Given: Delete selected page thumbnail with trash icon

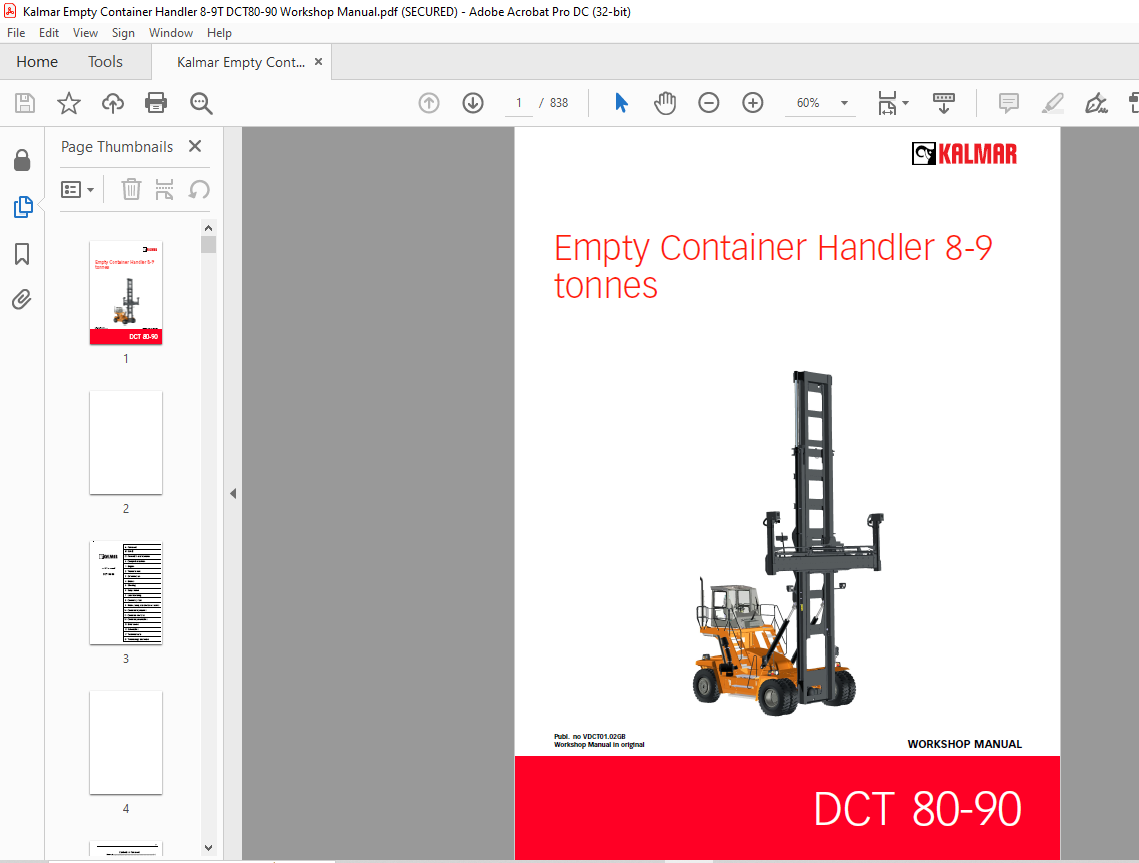Looking at the screenshot, I should 131,190.
